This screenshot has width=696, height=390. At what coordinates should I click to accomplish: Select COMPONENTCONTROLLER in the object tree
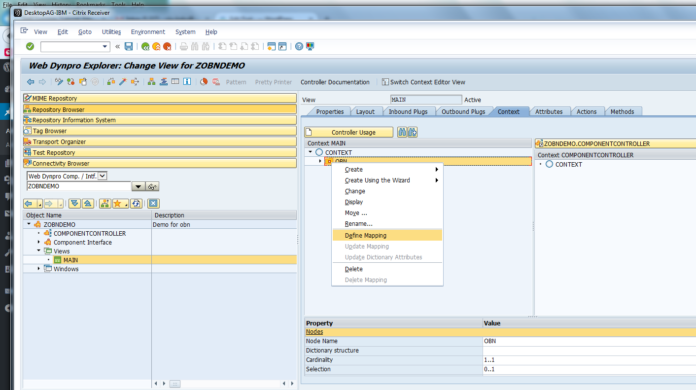point(89,233)
